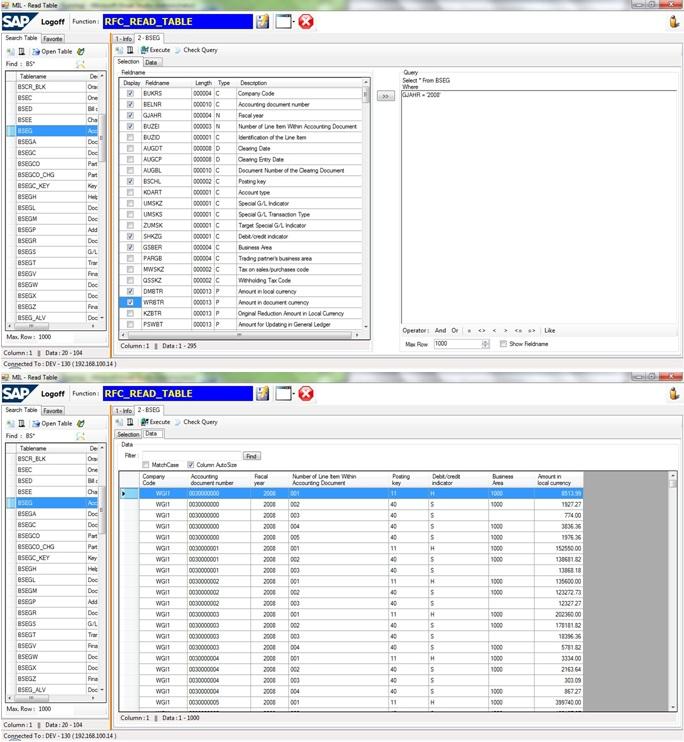Click the column layout icon above Find, lower window
684x742 pixels.
(x=21, y=424)
